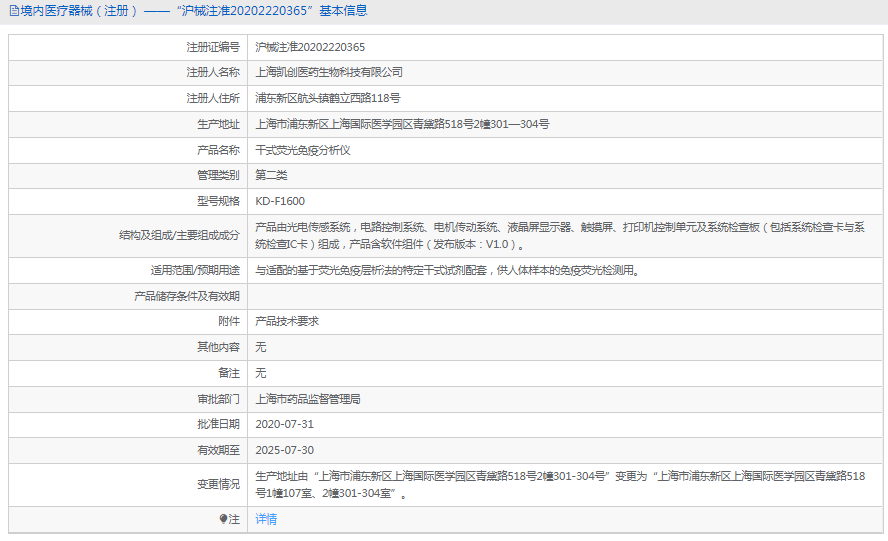Image resolution: width=888 pixels, height=541 pixels.
Task: Click 上海凯创医药生物科技有限公司 company name
Action: 329,72
